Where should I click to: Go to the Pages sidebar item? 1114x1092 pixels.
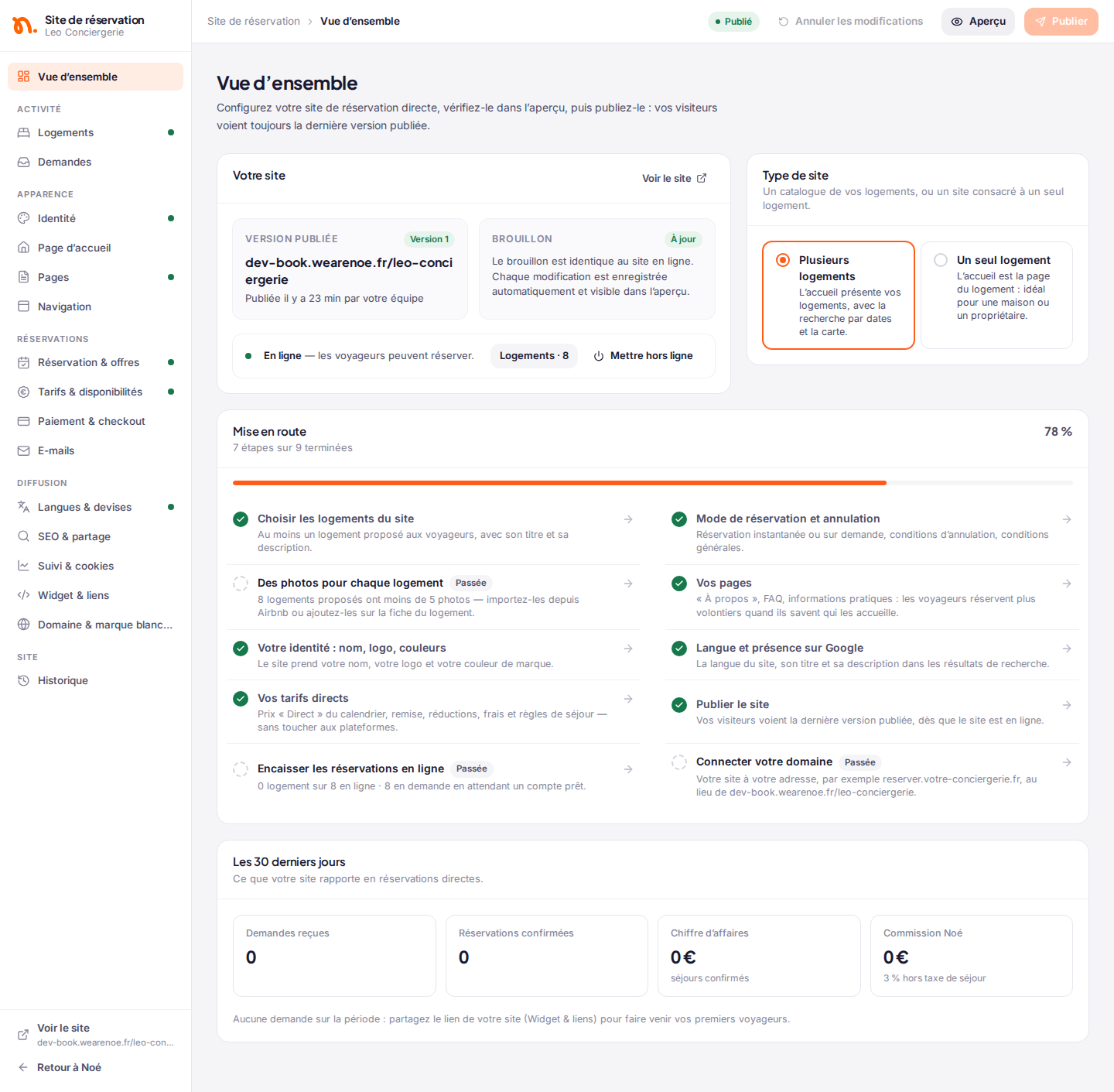point(95,277)
